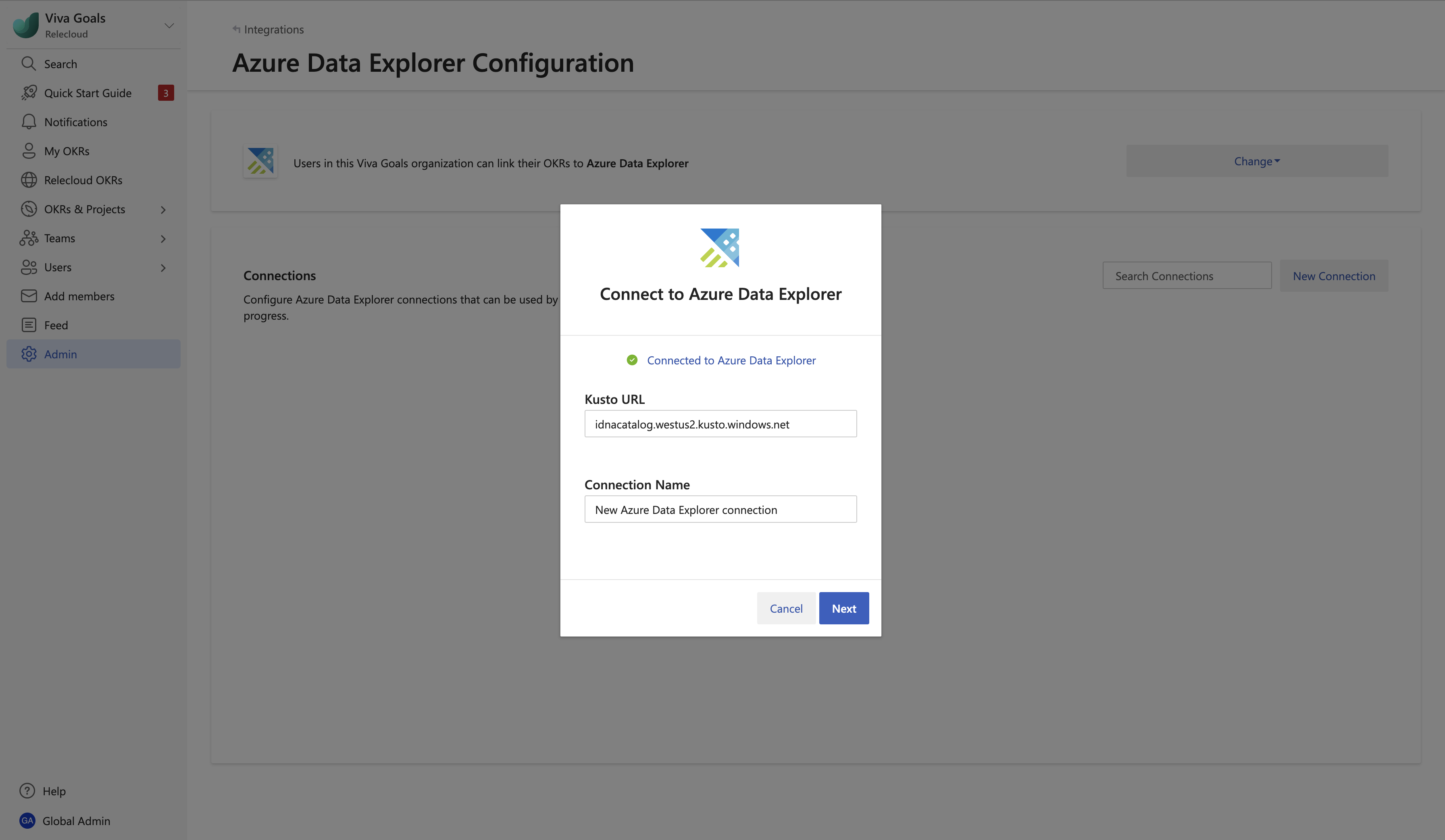1445x840 pixels.
Task: Open My OKRs person icon
Action: coord(29,151)
